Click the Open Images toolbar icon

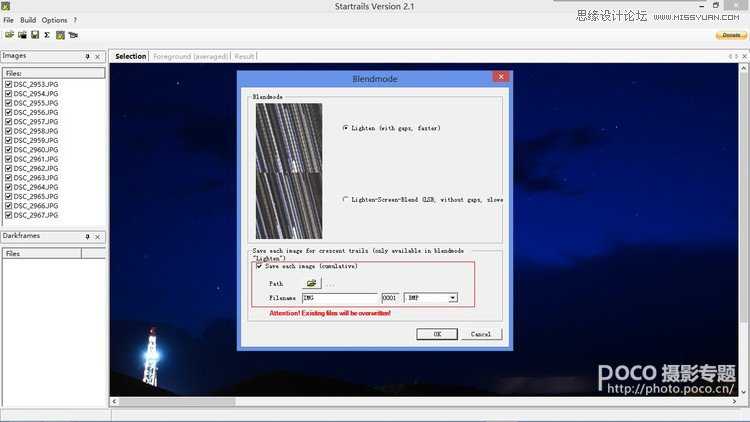9,34
